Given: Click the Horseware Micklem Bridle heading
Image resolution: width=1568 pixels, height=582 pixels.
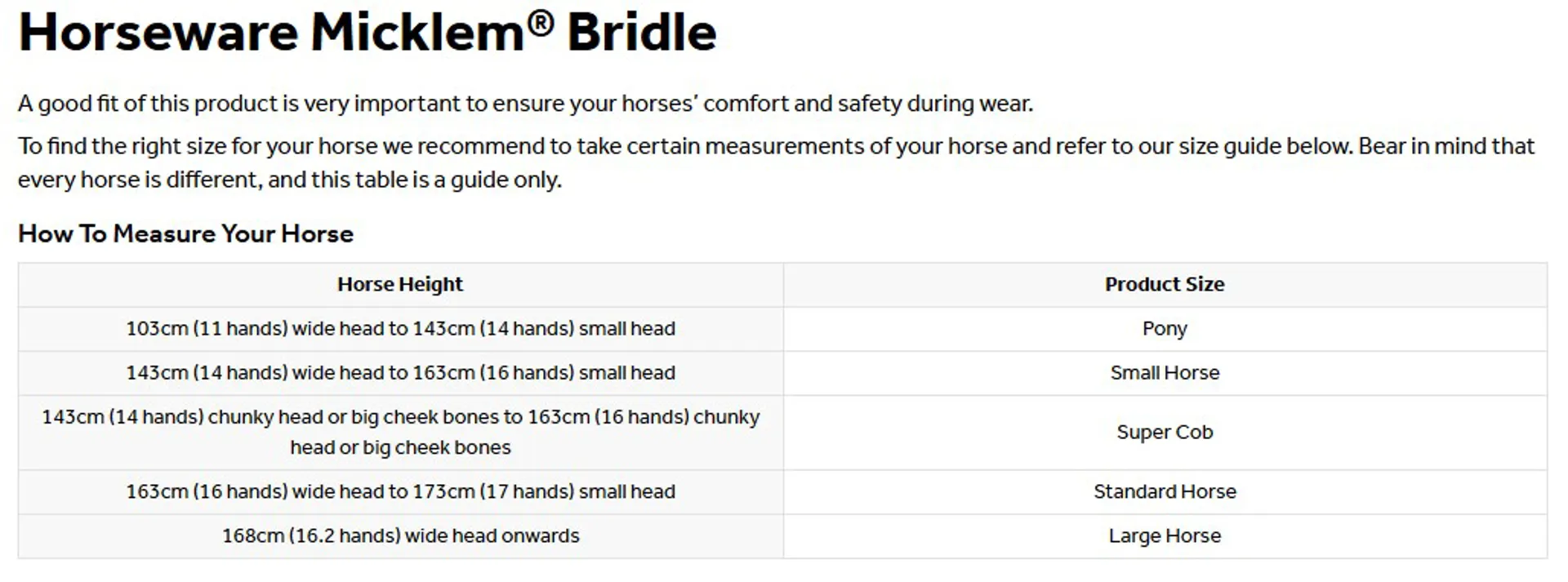Looking at the screenshot, I should point(367,33).
